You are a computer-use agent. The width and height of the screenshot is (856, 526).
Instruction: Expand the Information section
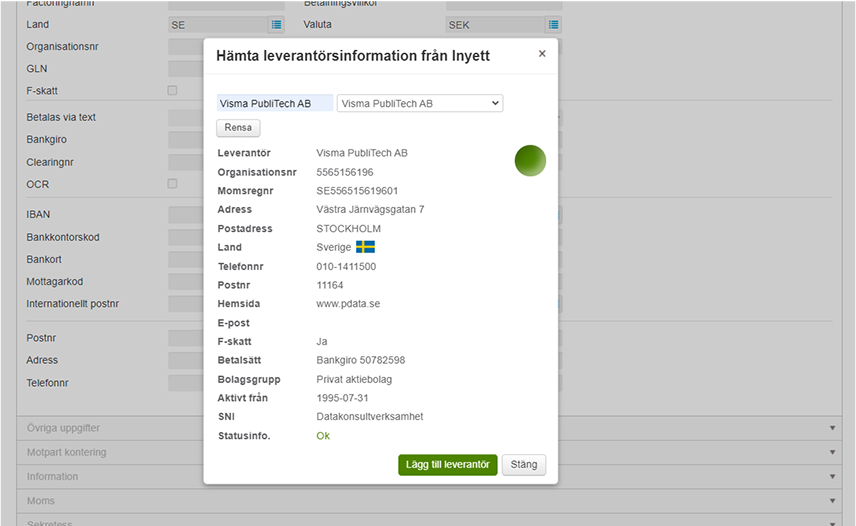(429, 476)
